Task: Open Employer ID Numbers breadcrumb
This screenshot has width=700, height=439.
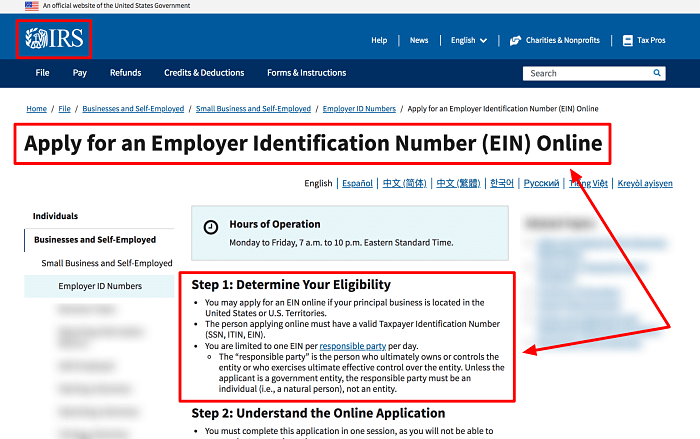Action: tap(359, 109)
